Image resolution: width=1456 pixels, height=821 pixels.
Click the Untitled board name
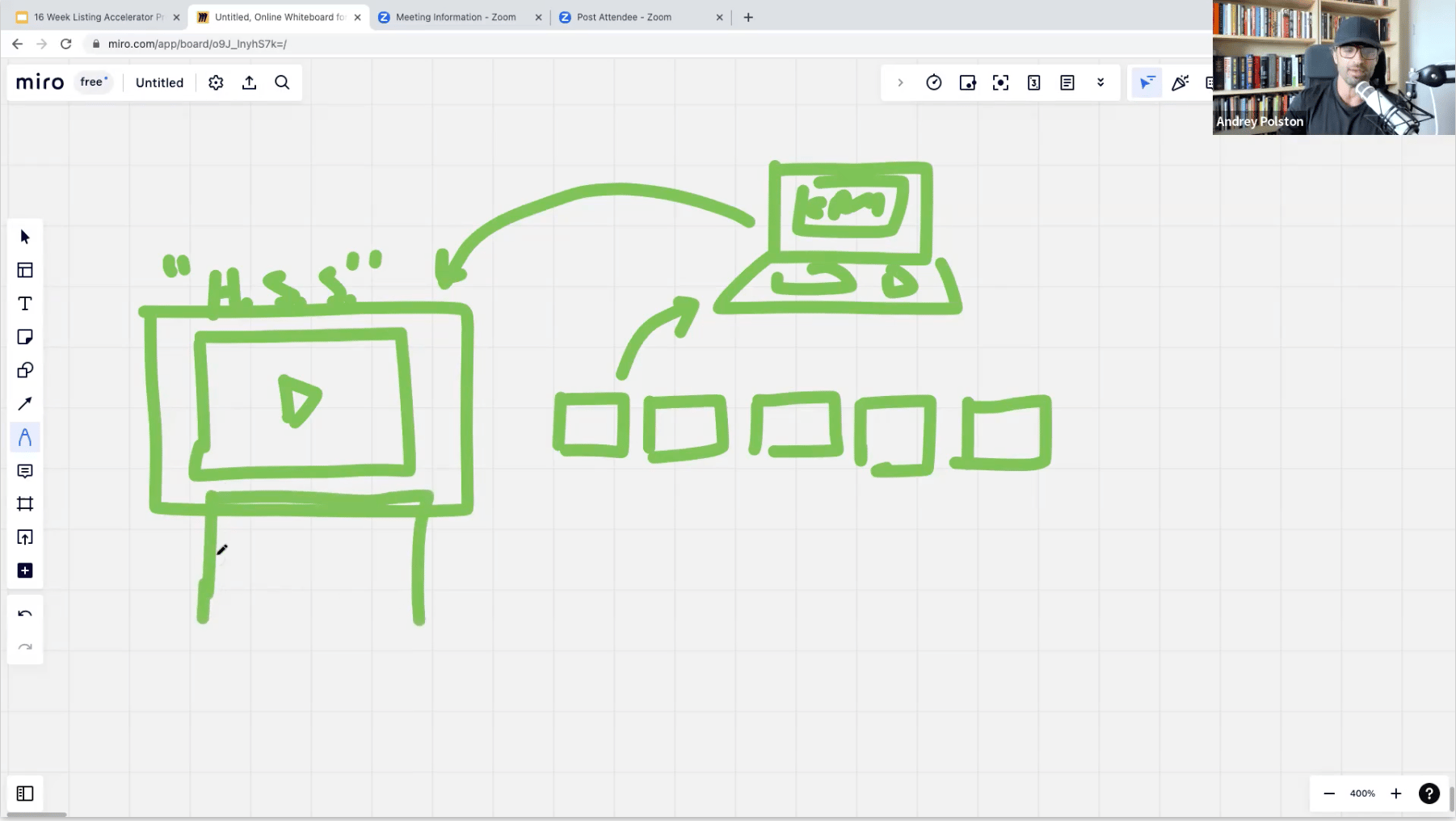(x=159, y=82)
